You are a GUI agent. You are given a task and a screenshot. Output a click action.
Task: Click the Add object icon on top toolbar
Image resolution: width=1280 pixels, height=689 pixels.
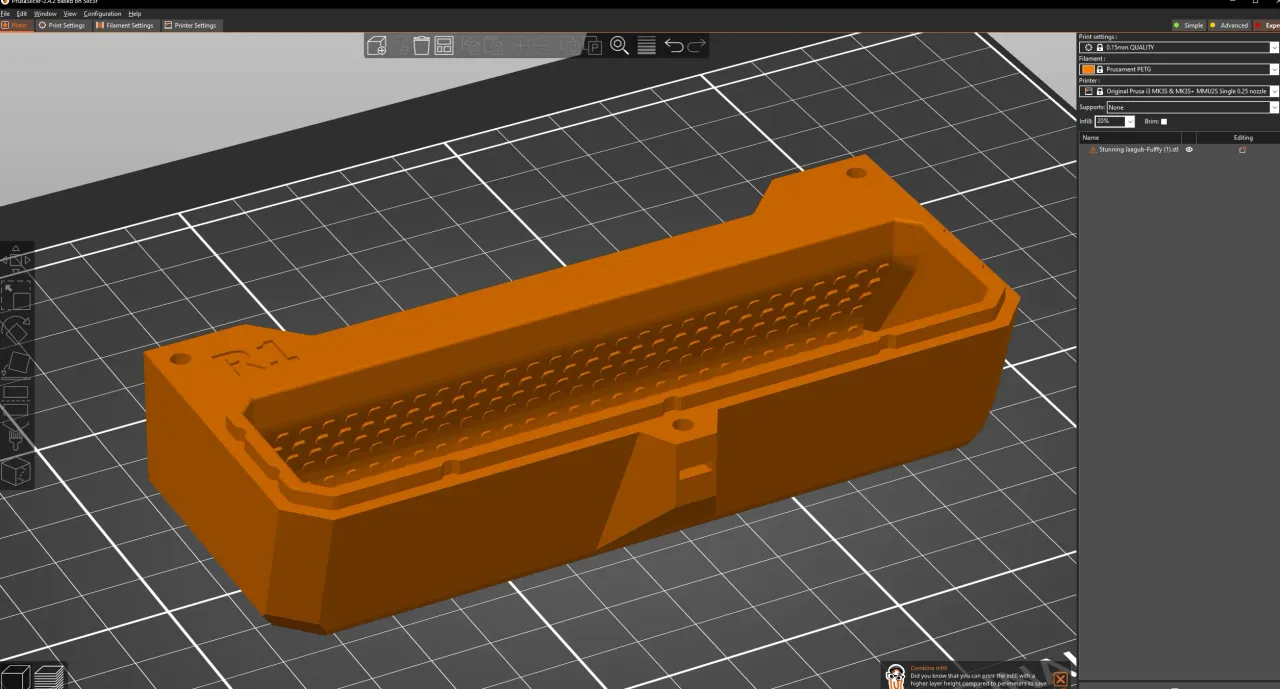point(376,45)
